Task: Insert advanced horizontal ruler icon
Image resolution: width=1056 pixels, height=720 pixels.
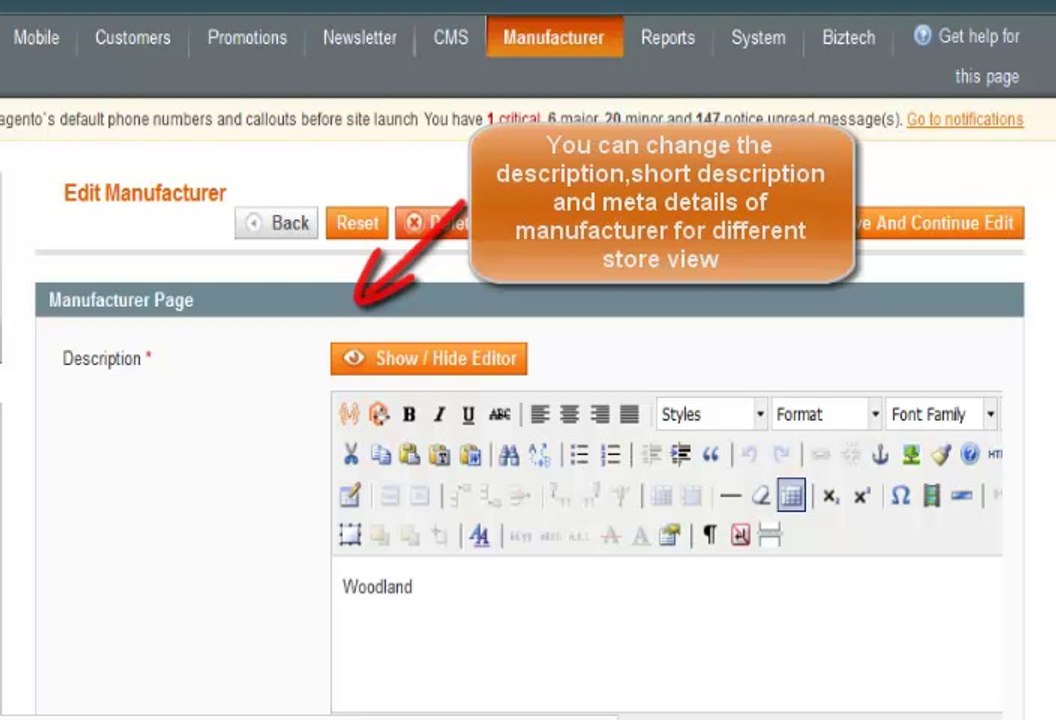Action: (x=961, y=496)
